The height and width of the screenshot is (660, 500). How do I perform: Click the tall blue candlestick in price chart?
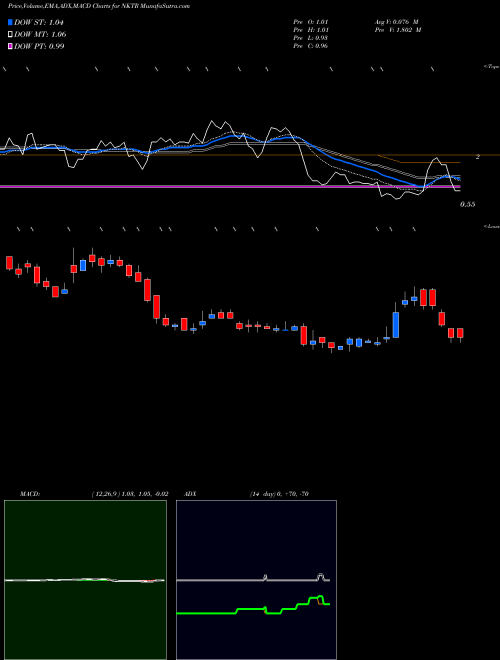click(396, 325)
